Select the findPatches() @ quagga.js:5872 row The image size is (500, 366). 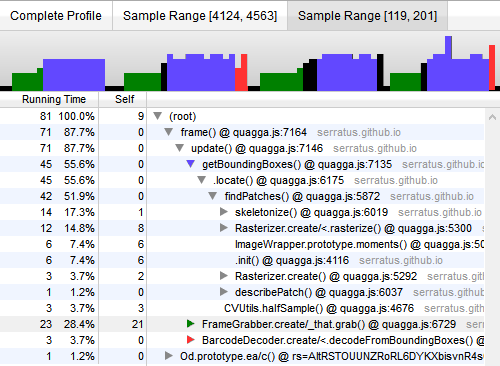(x=242, y=196)
